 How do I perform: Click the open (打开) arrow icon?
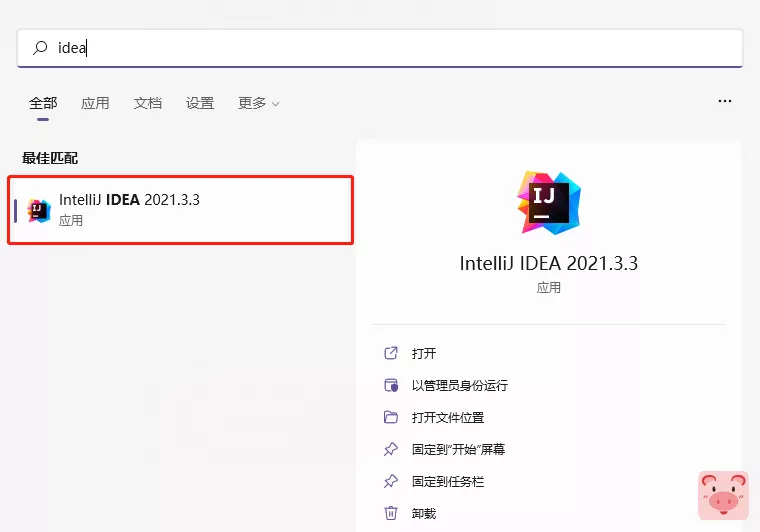(x=391, y=353)
